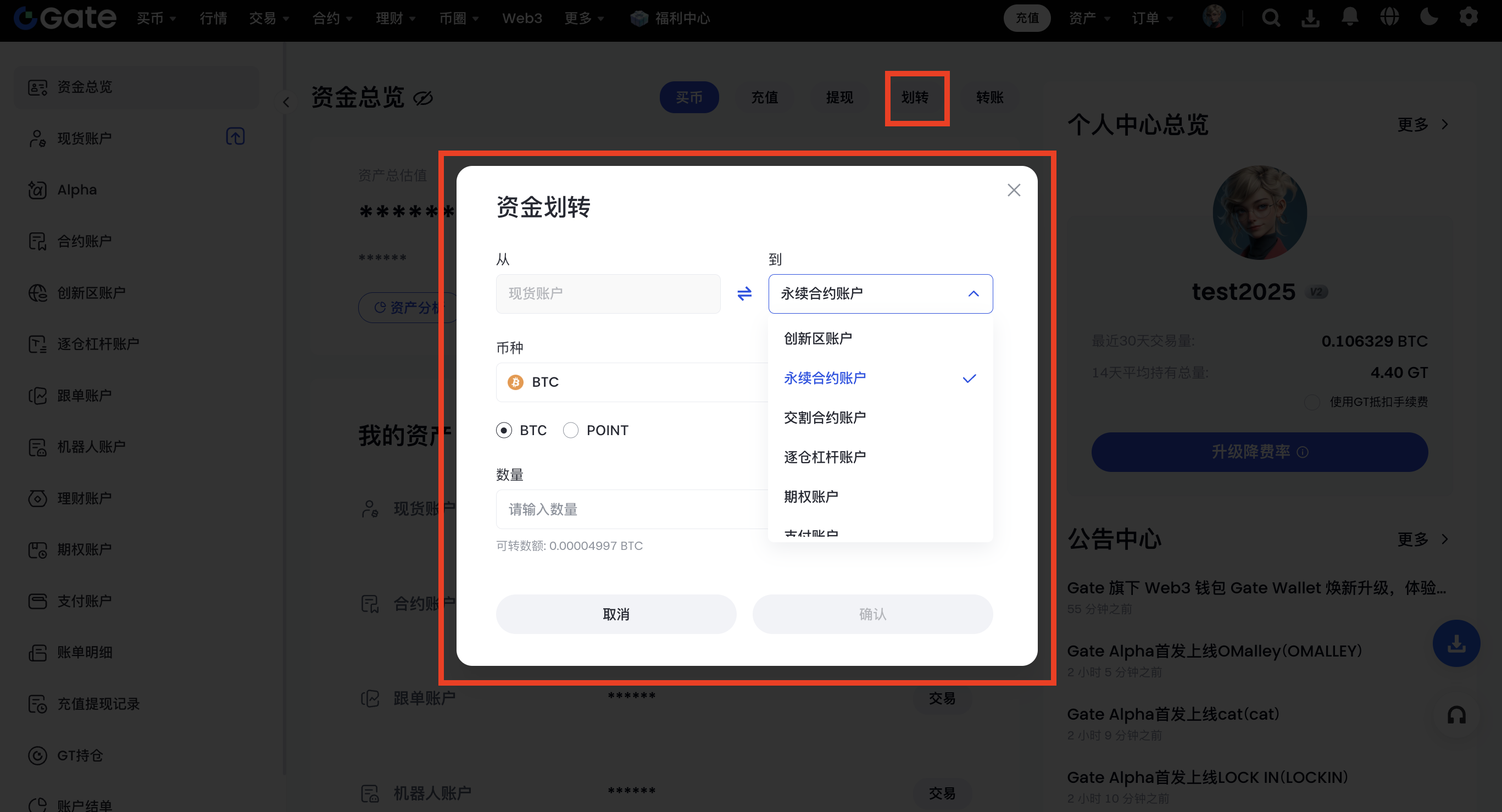Click the search magnifier icon in header
Viewport: 1502px width, 812px height.
tap(1271, 18)
